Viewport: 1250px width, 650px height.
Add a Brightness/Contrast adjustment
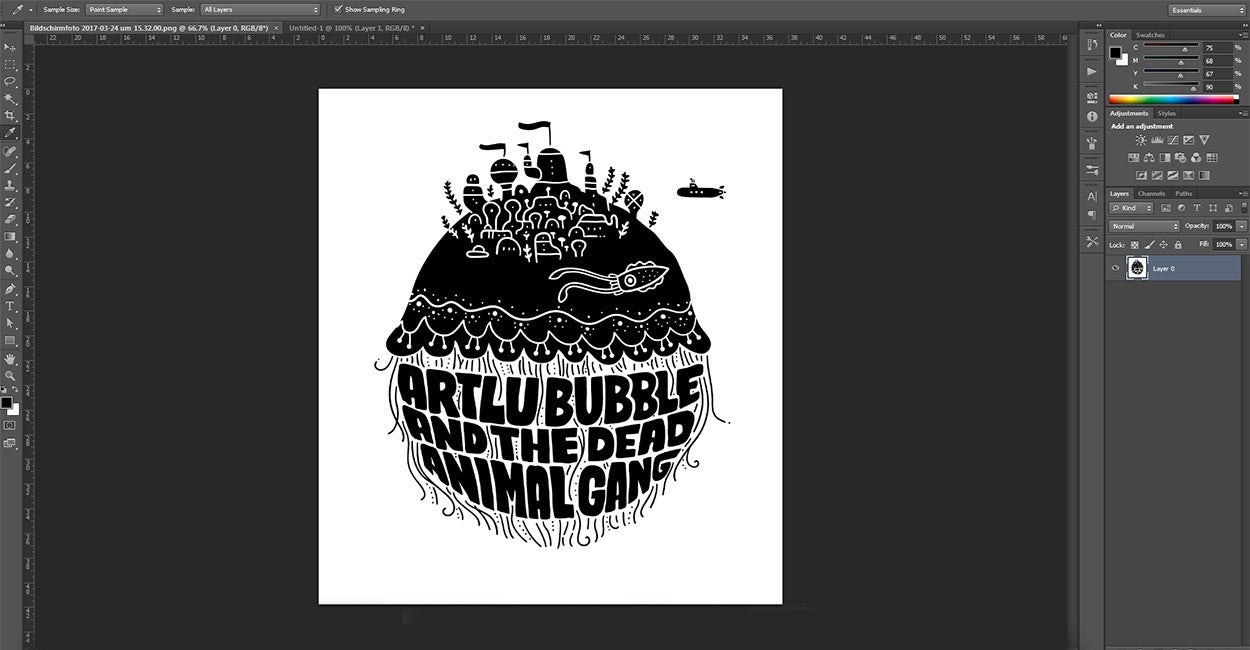(x=1141, y=141)
